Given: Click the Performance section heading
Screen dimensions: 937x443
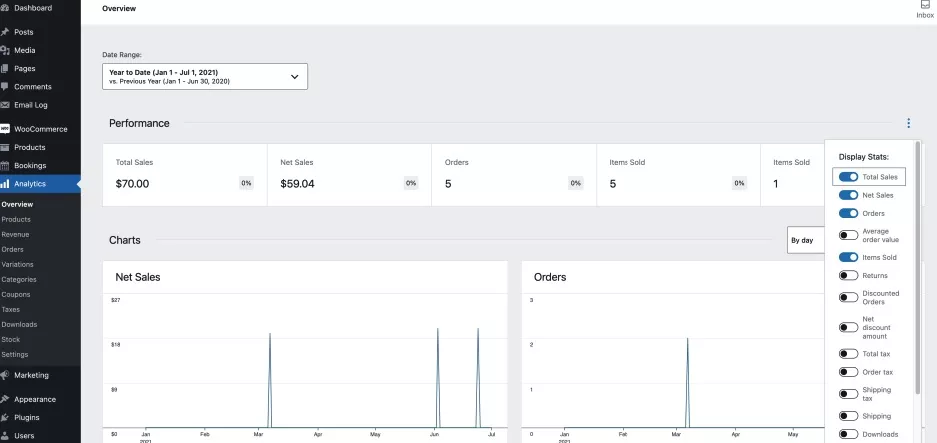Looking at the screenshot, I should point(139,123).
